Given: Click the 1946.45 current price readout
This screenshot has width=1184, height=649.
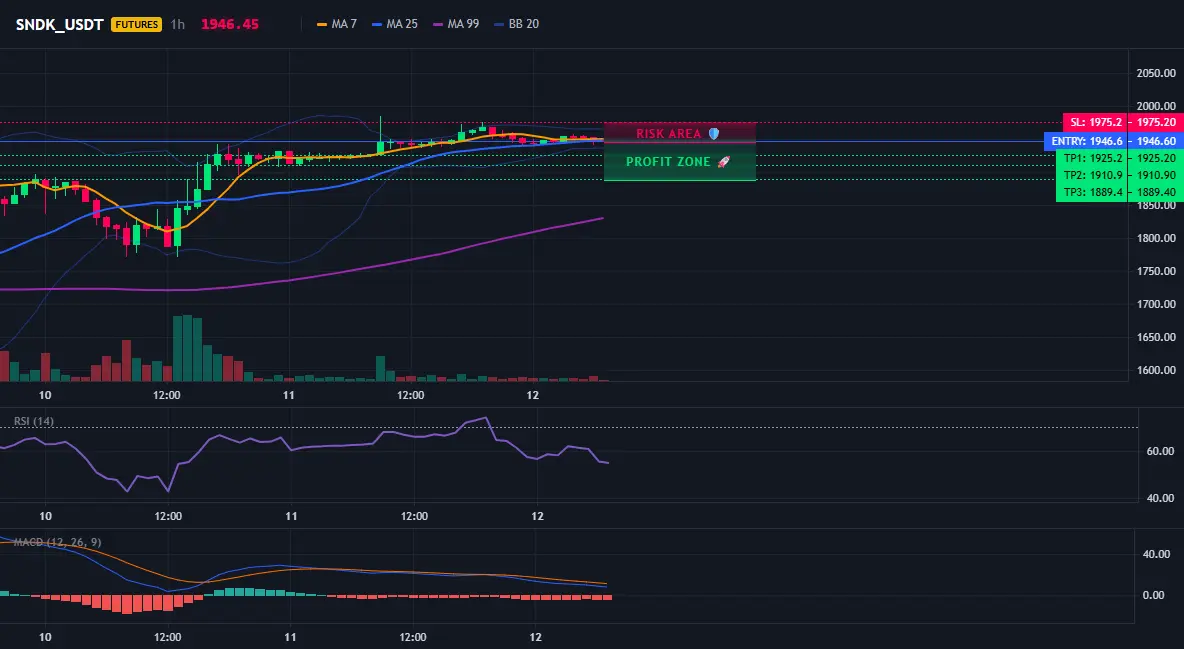Looking at the screenshot, I should [230, 24].
